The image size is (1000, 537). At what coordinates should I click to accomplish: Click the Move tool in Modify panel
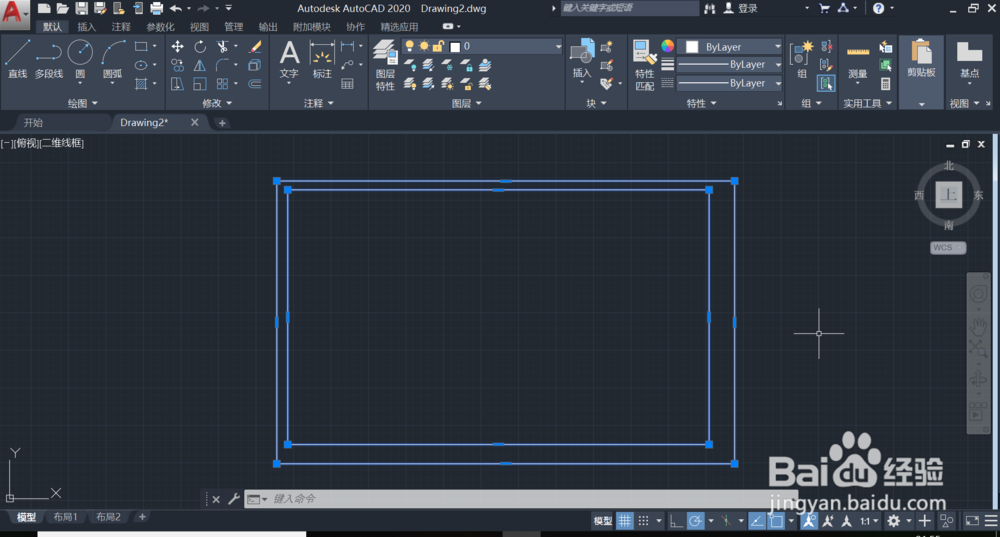(x=177, y=47)
